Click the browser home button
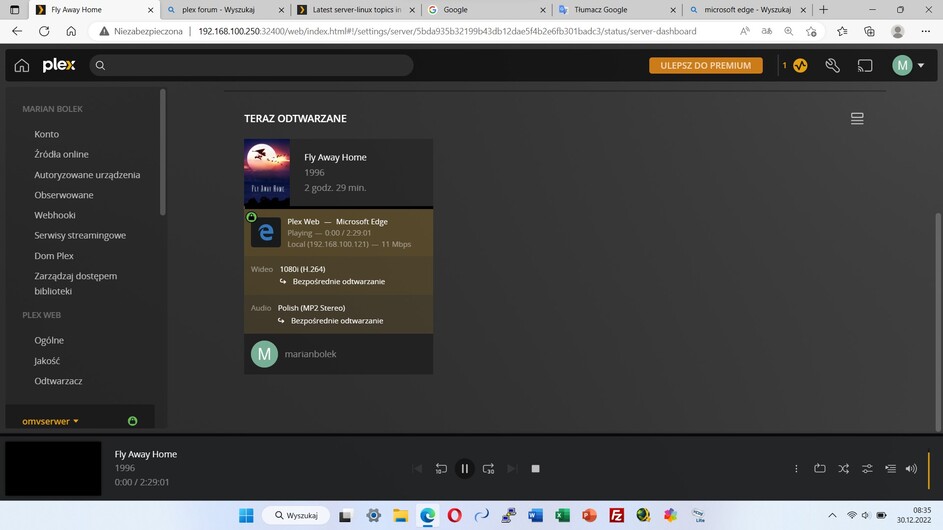Image resolution: width=943 pixels, height=530 pixels. 71,31
